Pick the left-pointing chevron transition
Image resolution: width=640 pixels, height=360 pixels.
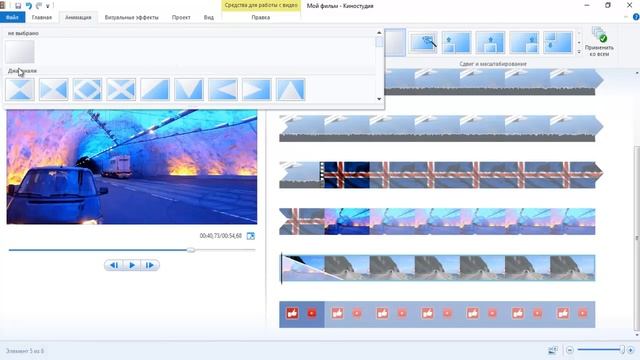tap(223, 89)
